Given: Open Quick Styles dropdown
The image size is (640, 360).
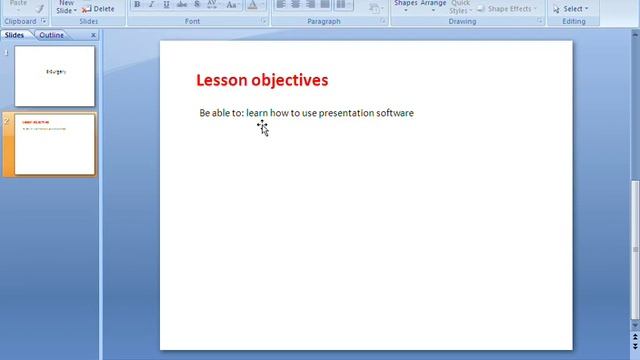Looking at the screenshot, I should pyautogui.click(x=461, y=7).
